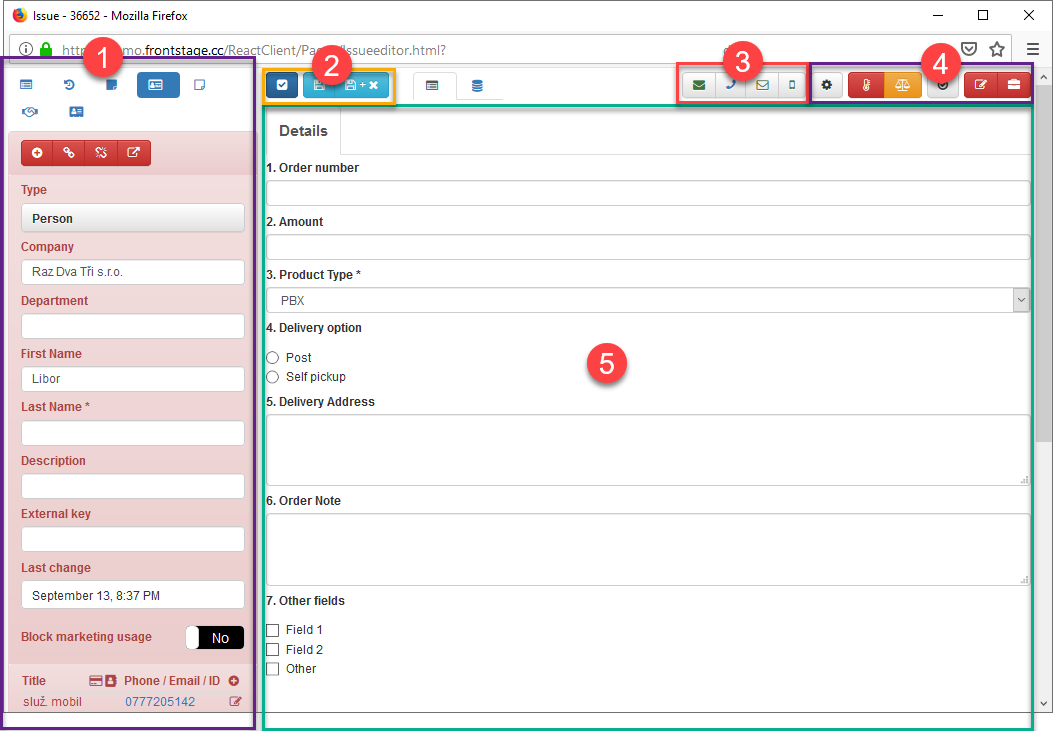This screenshot has width=1053, height=731.
Task: Open the address card icon below handshake row
Action: coord(76,111)
